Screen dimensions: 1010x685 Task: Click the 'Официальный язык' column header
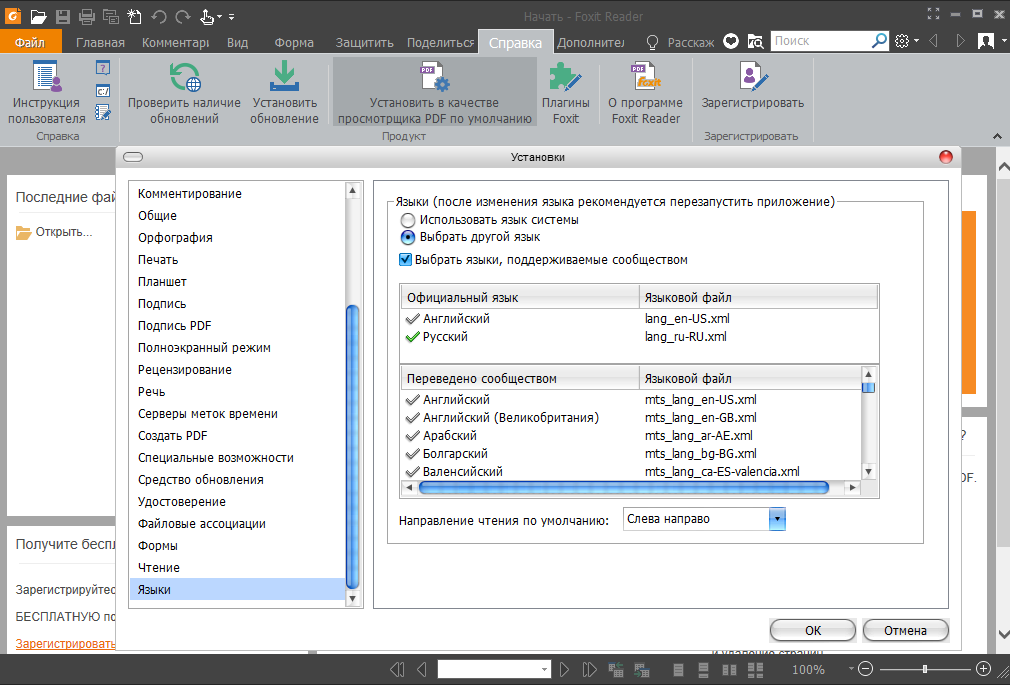(x=520, y=298)
